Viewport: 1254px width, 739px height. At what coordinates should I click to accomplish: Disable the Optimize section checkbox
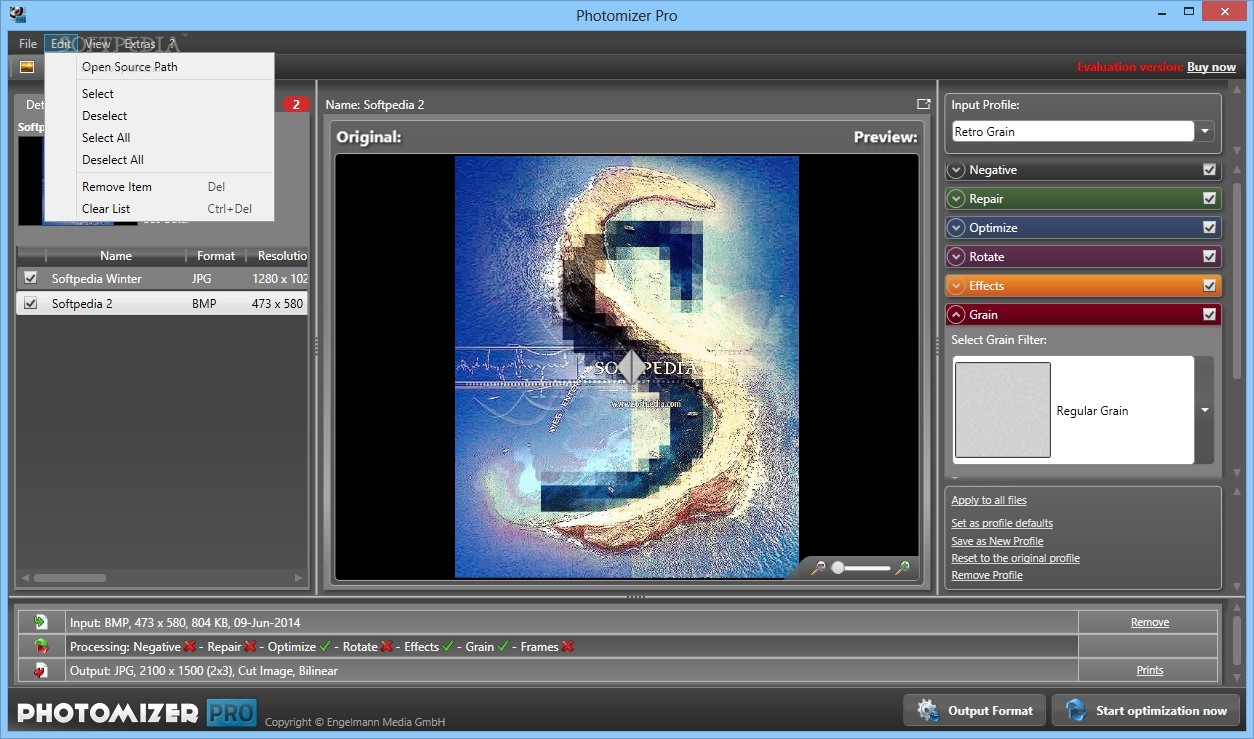coord(1210,228)
